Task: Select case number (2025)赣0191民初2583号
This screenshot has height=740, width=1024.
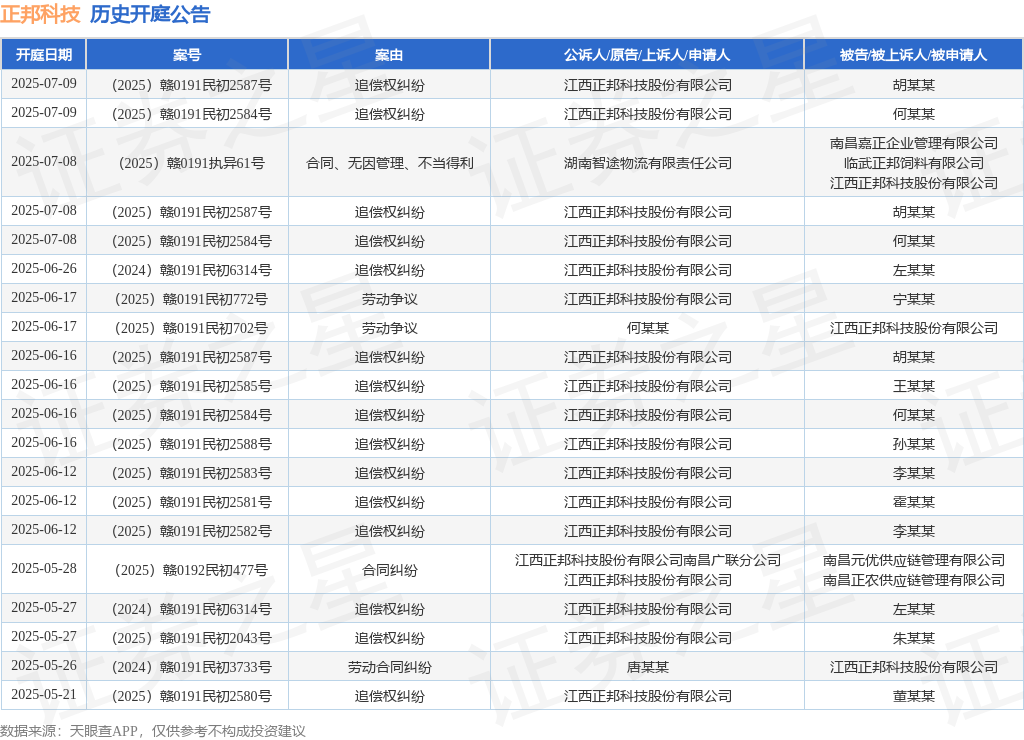Action: [191, 473]
